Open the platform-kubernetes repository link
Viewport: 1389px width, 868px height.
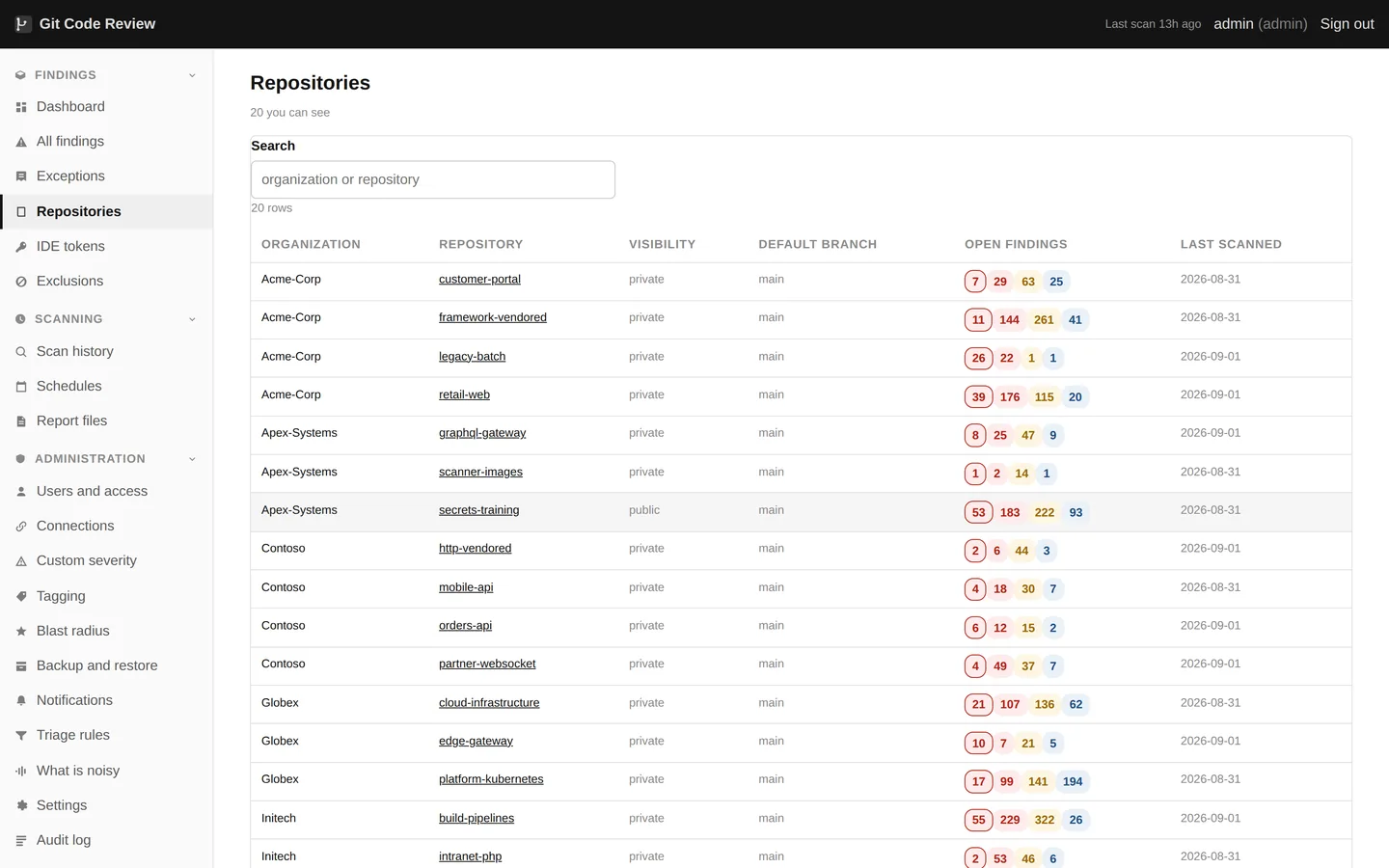pyautogui.click(x=491, y=779)
